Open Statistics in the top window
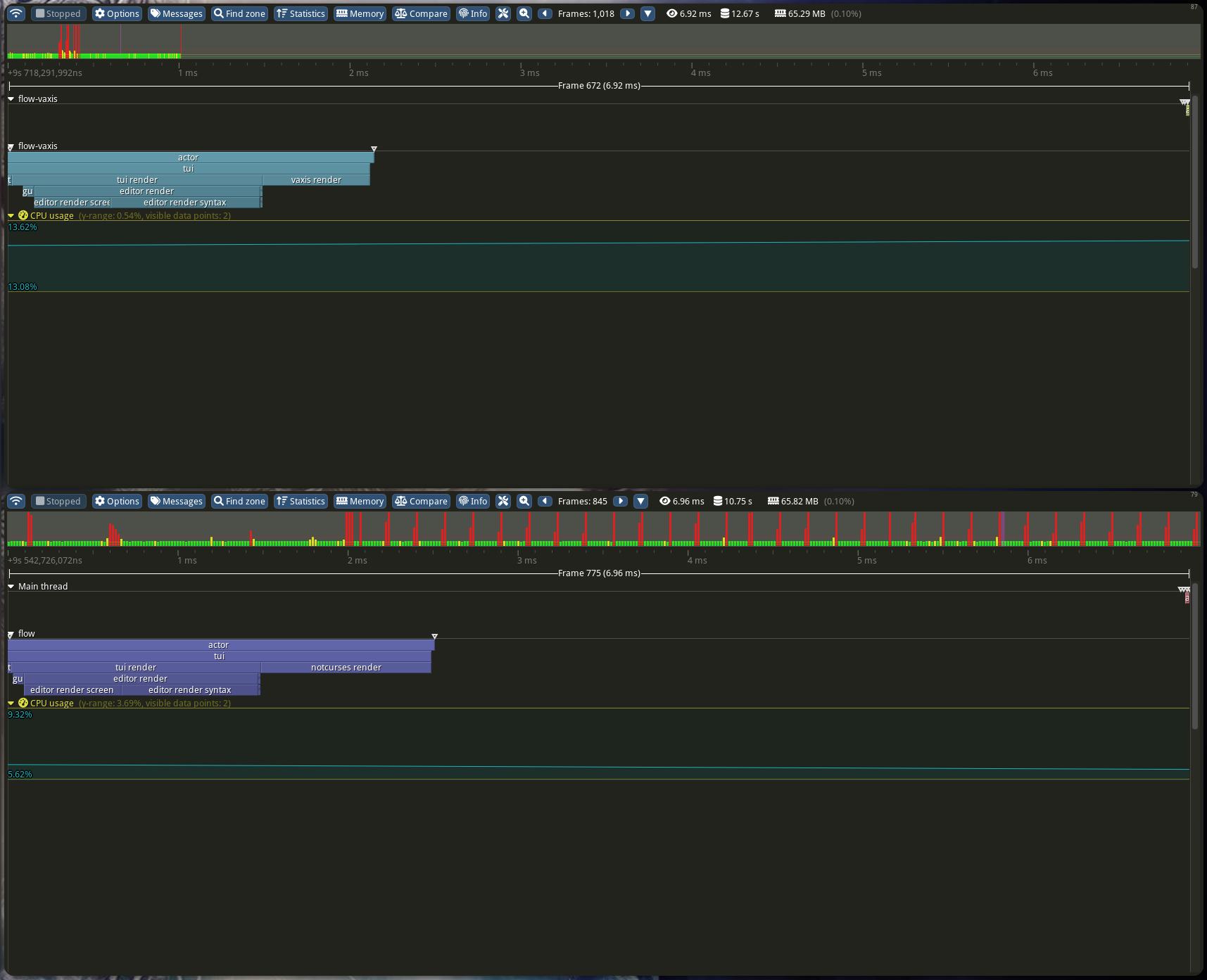Screen dimensions: 1207x980 pyautogui.click(x=301, y=13)
